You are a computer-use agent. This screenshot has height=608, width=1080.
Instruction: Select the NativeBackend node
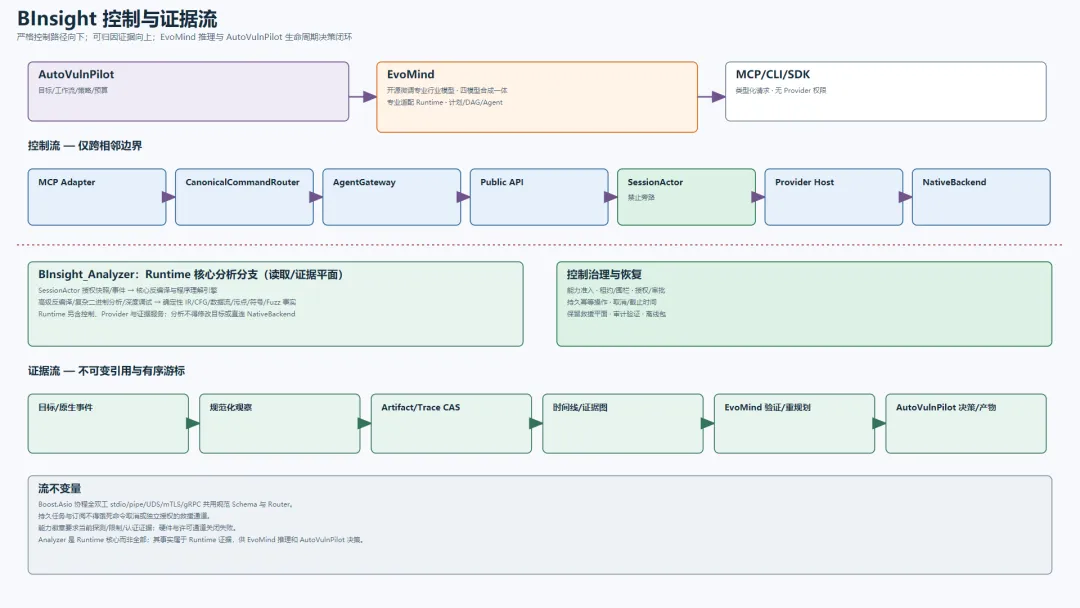(x=981, y=197)
